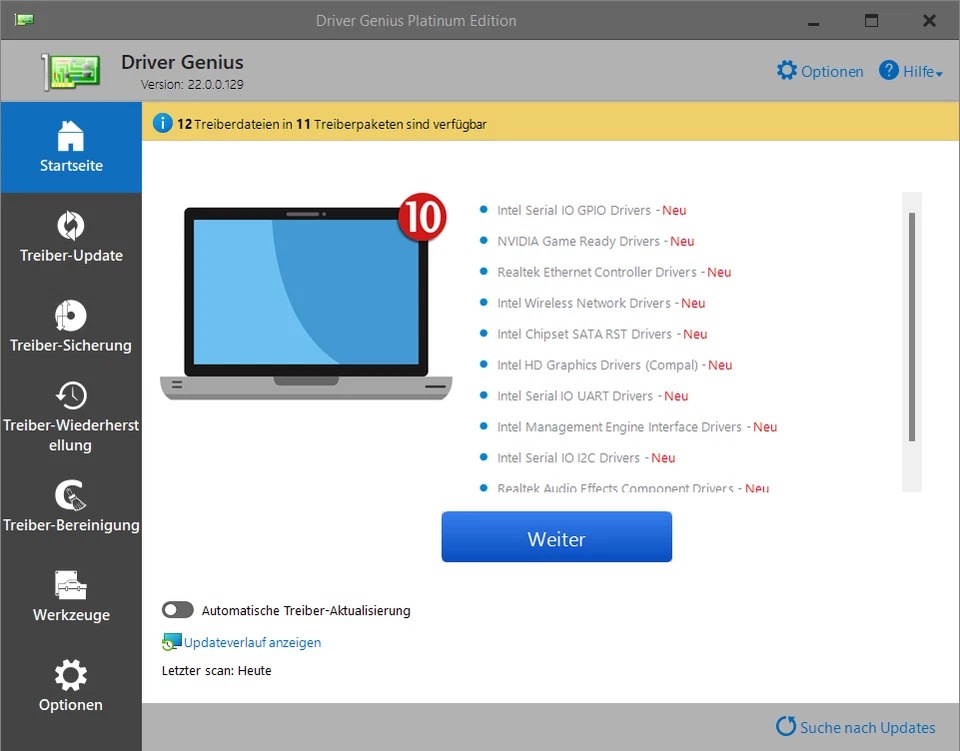Screen dimensions: 960x751
Task: Open the Optionen settings gear
Action: 70,687
